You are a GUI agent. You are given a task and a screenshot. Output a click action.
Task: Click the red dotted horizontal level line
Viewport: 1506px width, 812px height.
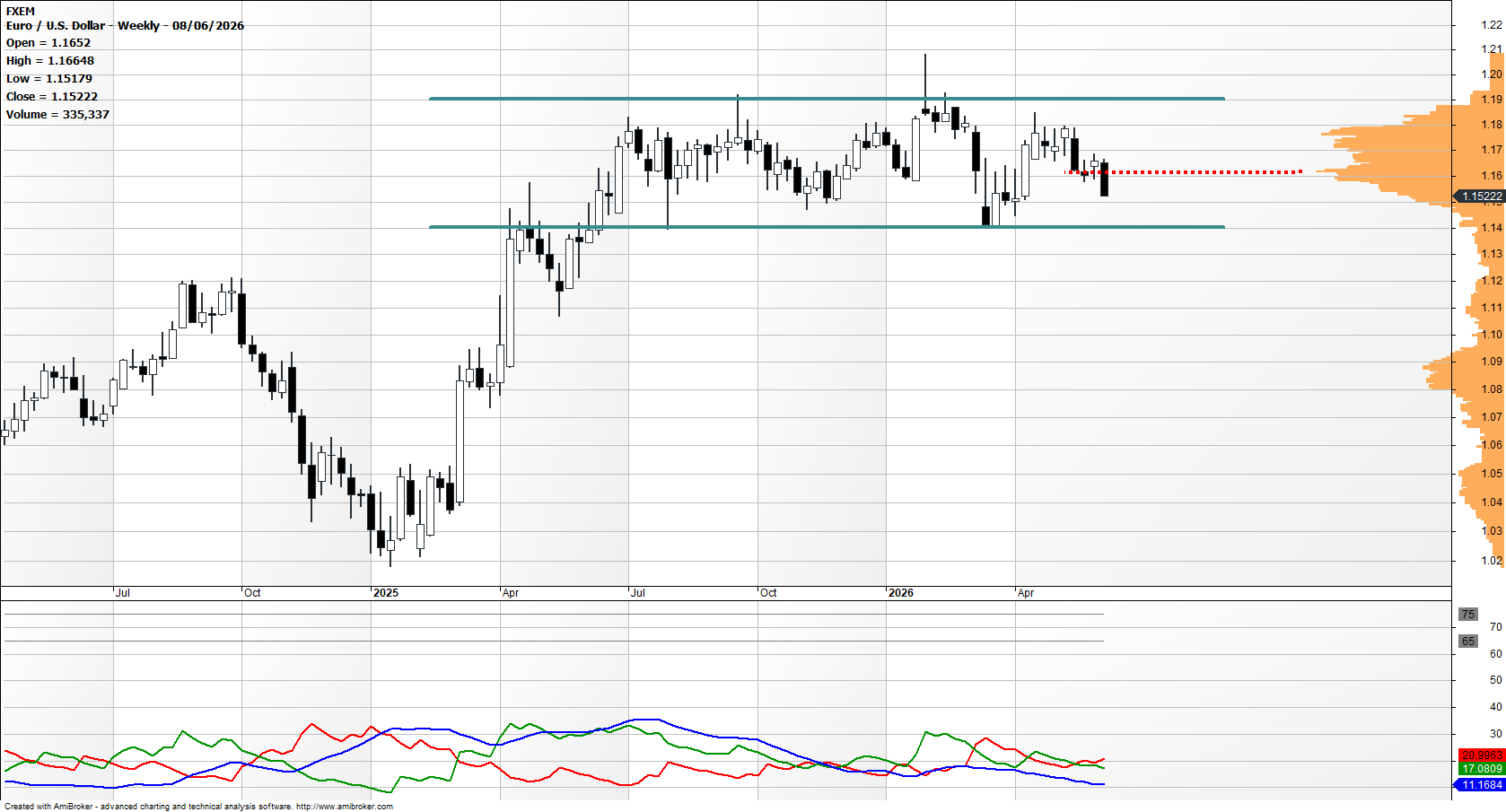click(x=1183, y=171)
